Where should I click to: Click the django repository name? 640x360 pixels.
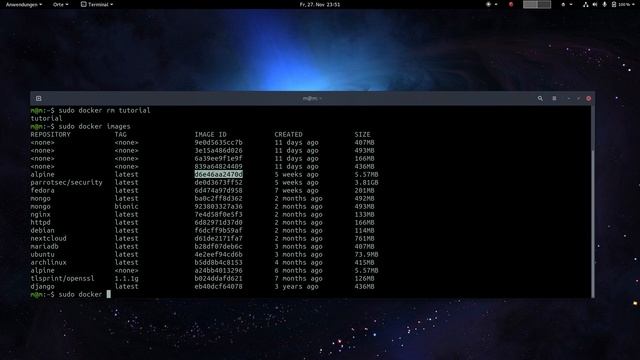(42, 287)
